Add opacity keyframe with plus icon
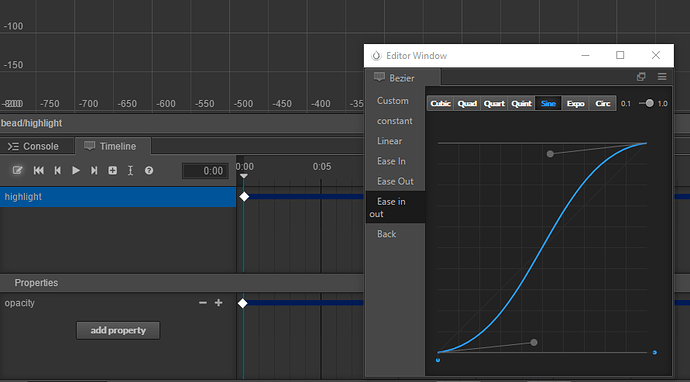The height and width of the screenshot is (382, 690). click(218, 303)
